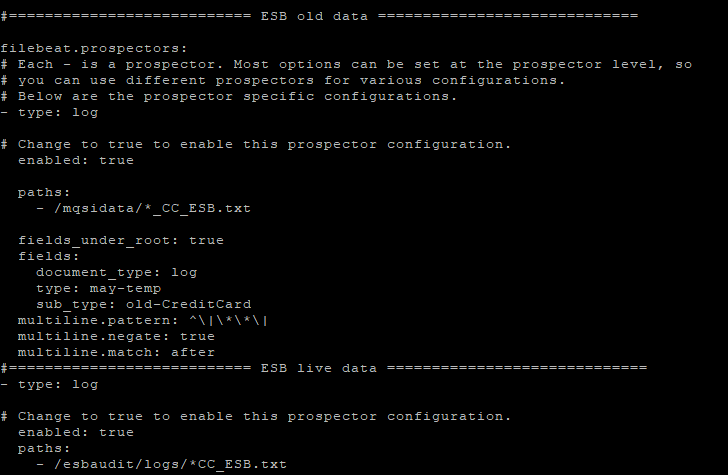
Task: Click the first 'paths:' key
Action: (44, 192)
